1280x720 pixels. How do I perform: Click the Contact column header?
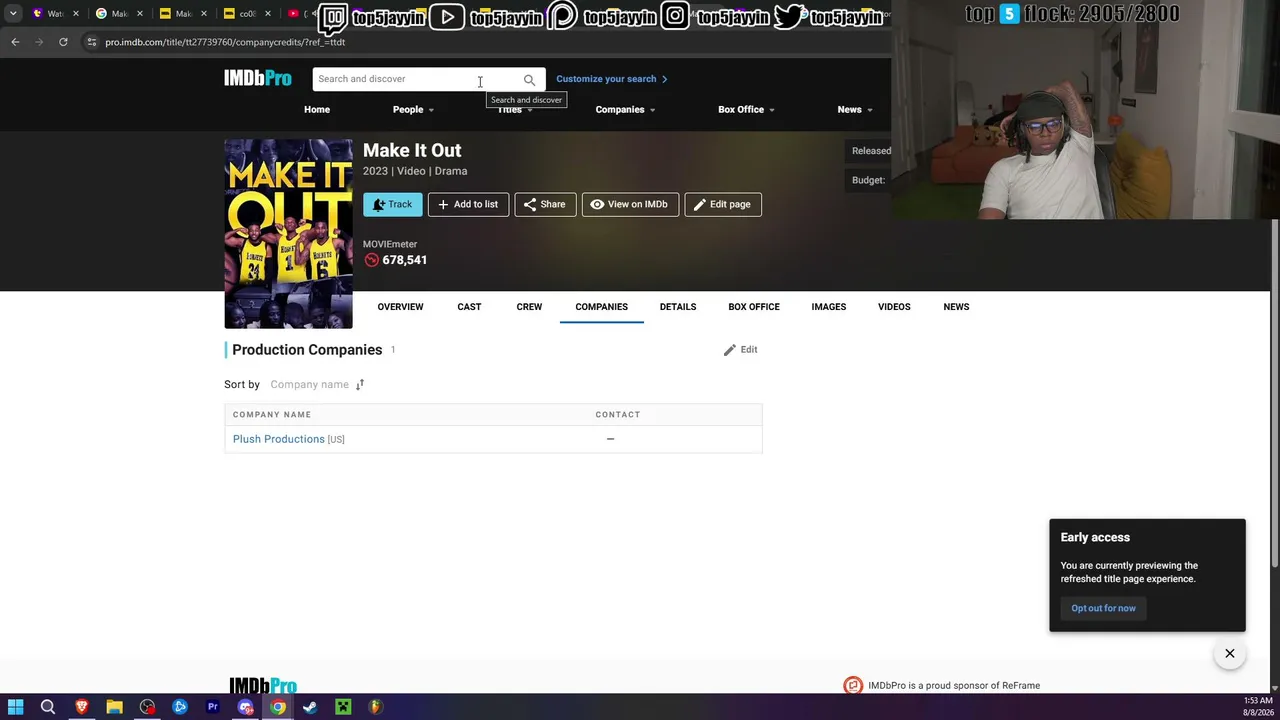(618, 414)
